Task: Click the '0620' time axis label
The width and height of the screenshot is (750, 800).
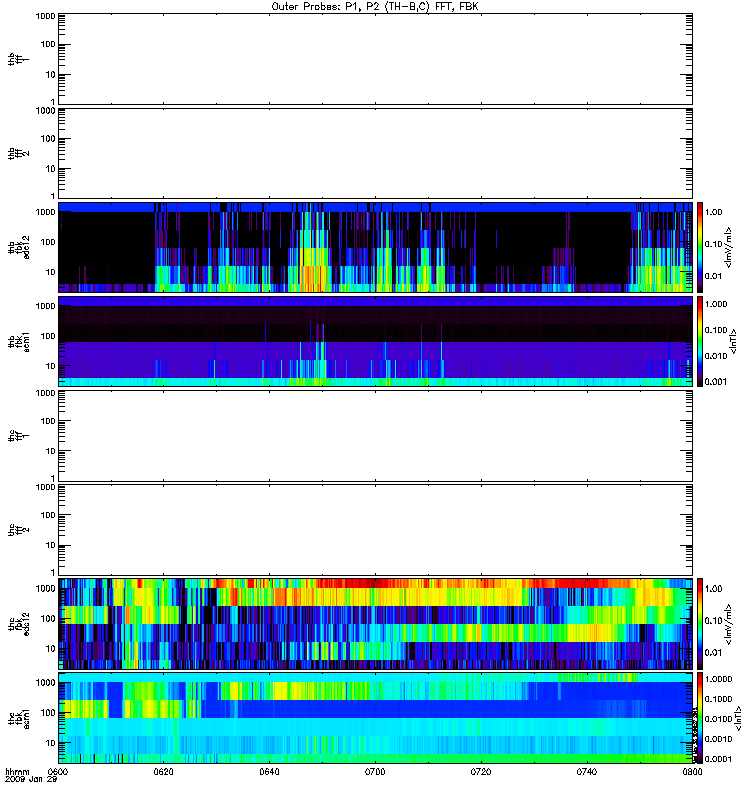Action: tap(163, 771)
